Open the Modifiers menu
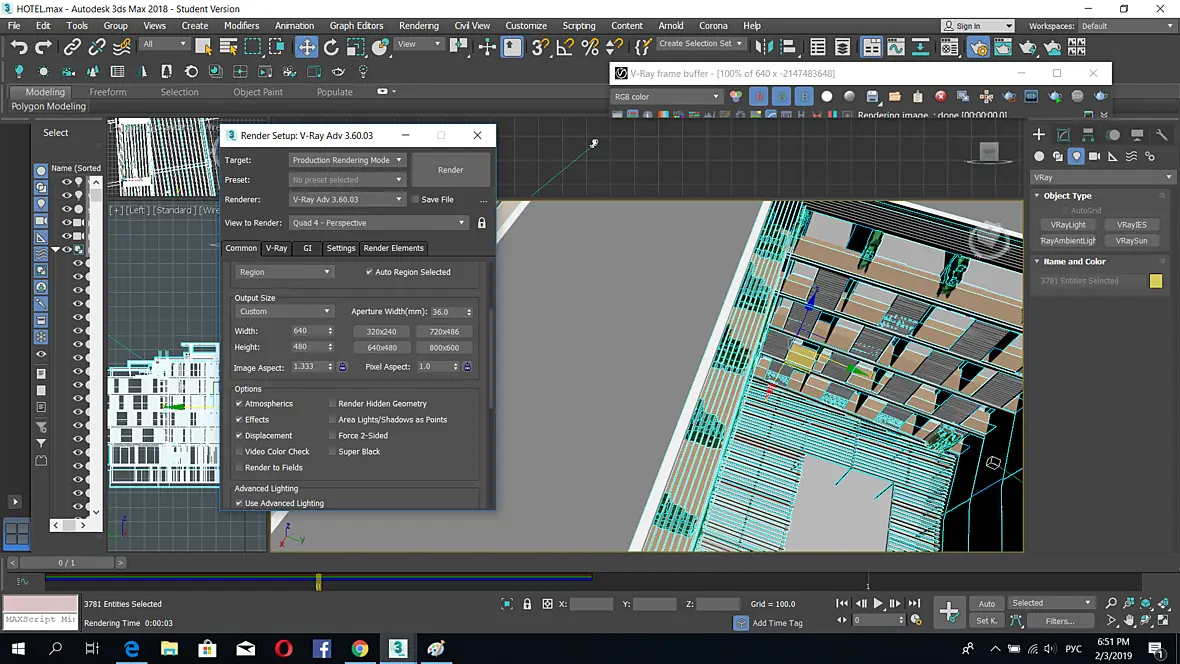Image resolution: width=1180 pixels, height=664 pixels. 242,26
